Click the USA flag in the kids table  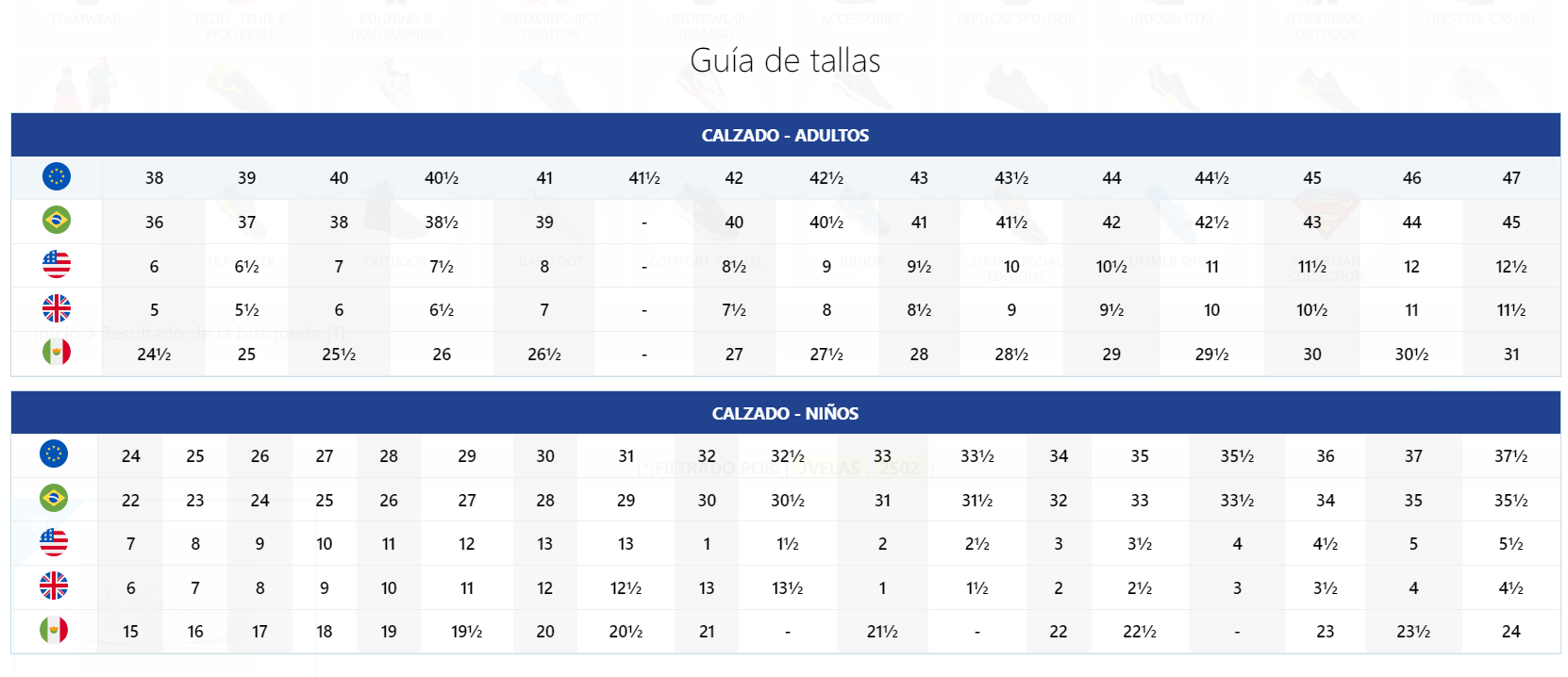point(54,542)
